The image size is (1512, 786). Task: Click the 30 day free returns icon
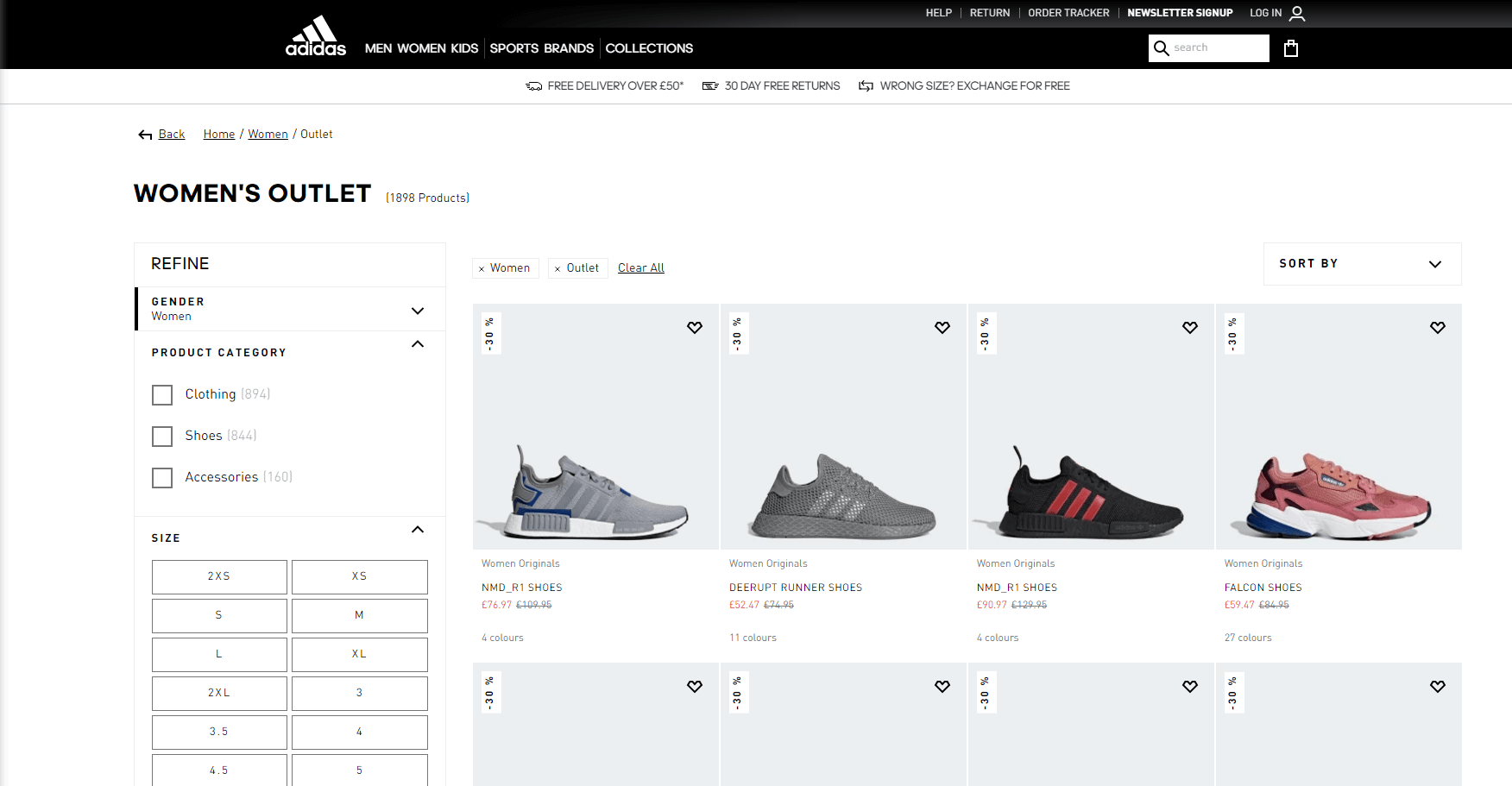710,86
